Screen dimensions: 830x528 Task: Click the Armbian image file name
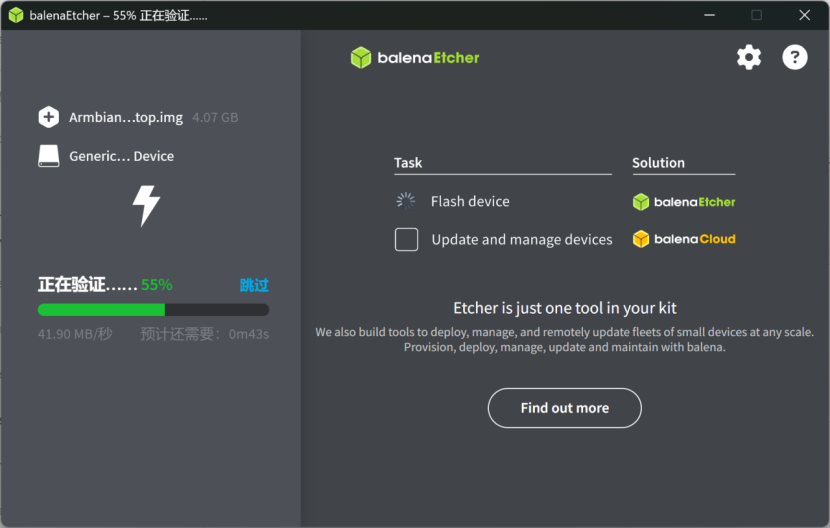(126, 117)
